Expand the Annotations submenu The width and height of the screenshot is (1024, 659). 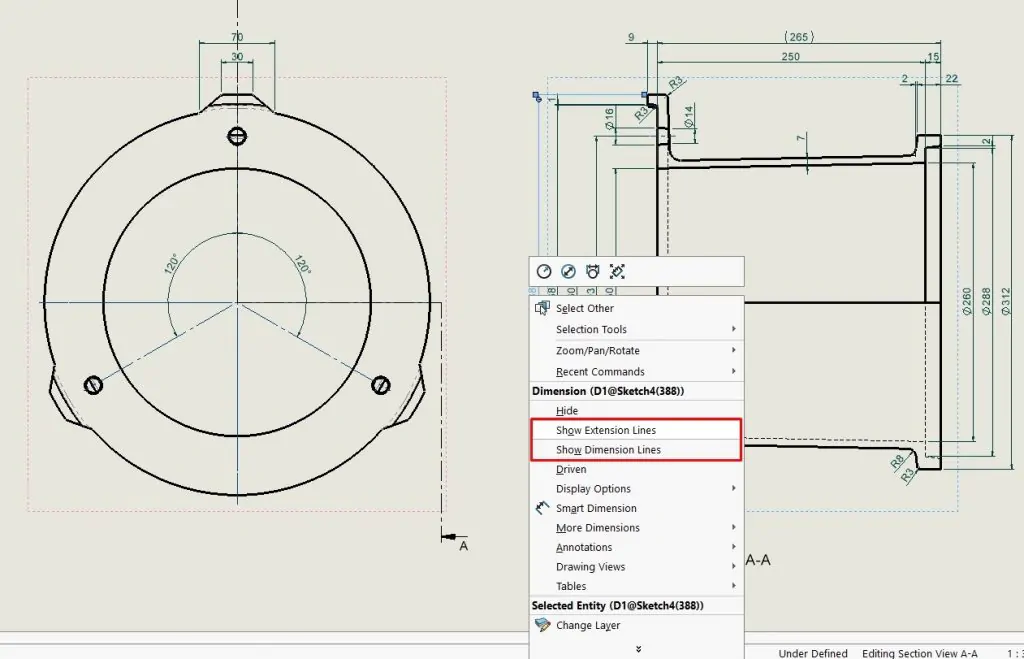click(x=636, y=547)
